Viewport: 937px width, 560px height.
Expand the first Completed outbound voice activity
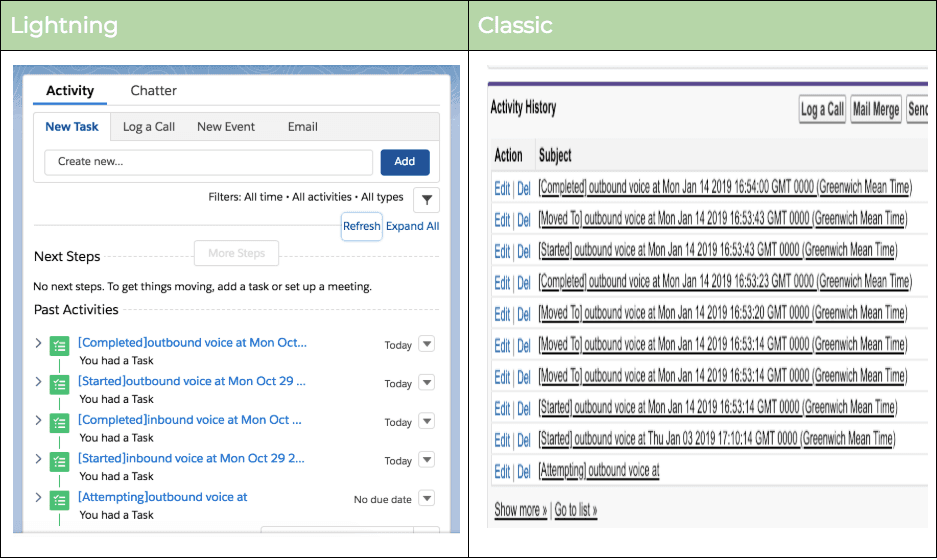coord(38,343)
